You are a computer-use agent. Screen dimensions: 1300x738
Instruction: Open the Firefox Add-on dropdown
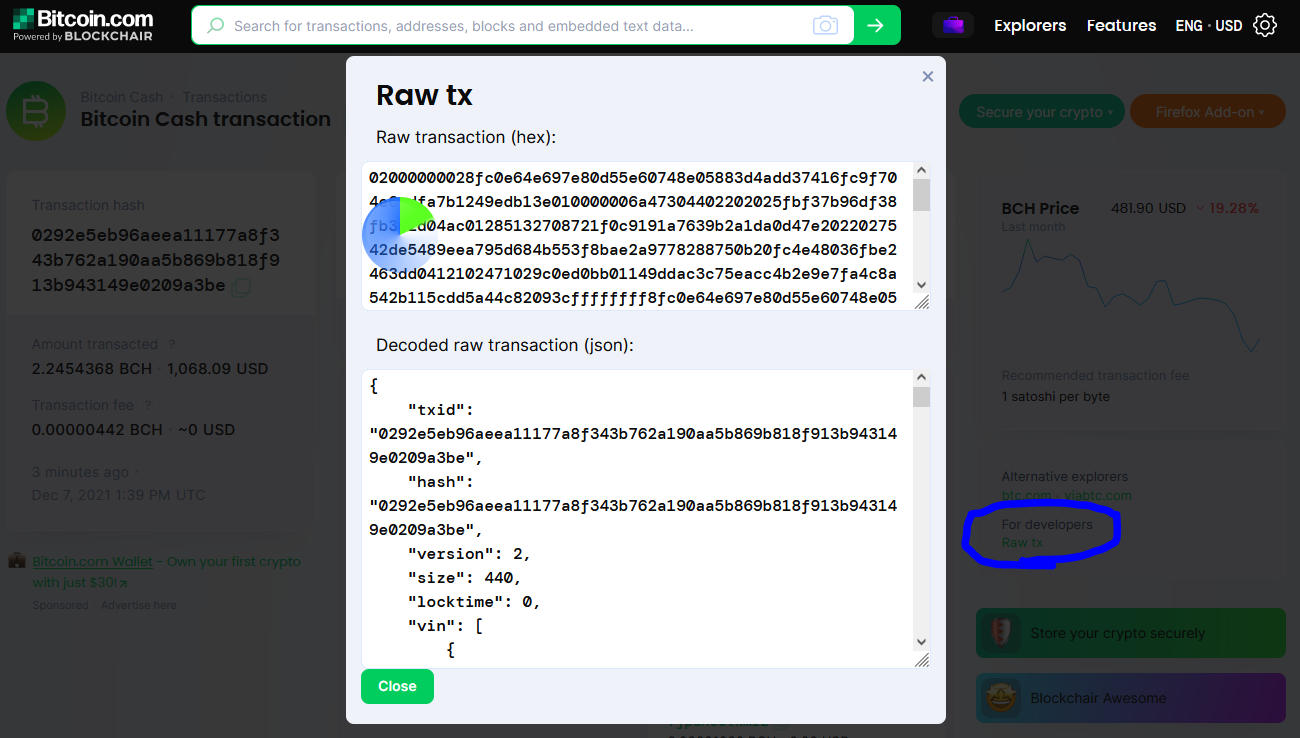point(1209,112)
